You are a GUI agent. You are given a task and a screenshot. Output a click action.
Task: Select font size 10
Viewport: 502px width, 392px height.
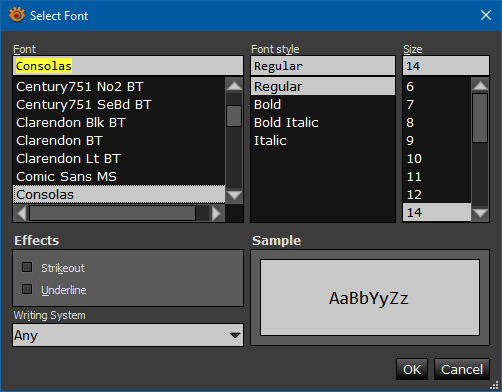click(437, 159)
